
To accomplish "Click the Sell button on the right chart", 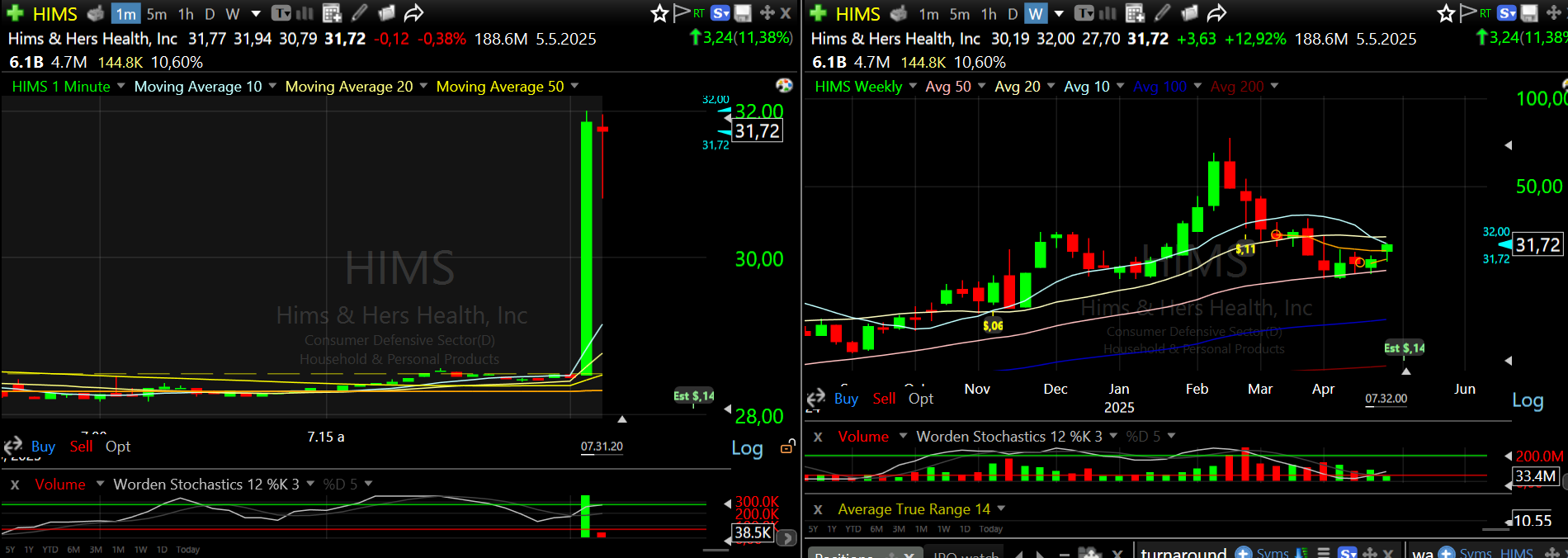I will click(x=884, y=399).
